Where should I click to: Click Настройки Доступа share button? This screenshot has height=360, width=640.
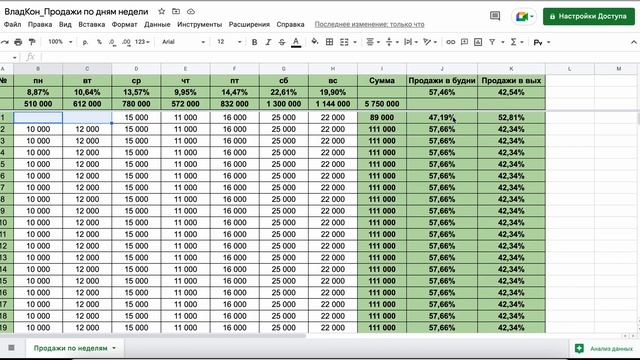[x=589, y=16]
